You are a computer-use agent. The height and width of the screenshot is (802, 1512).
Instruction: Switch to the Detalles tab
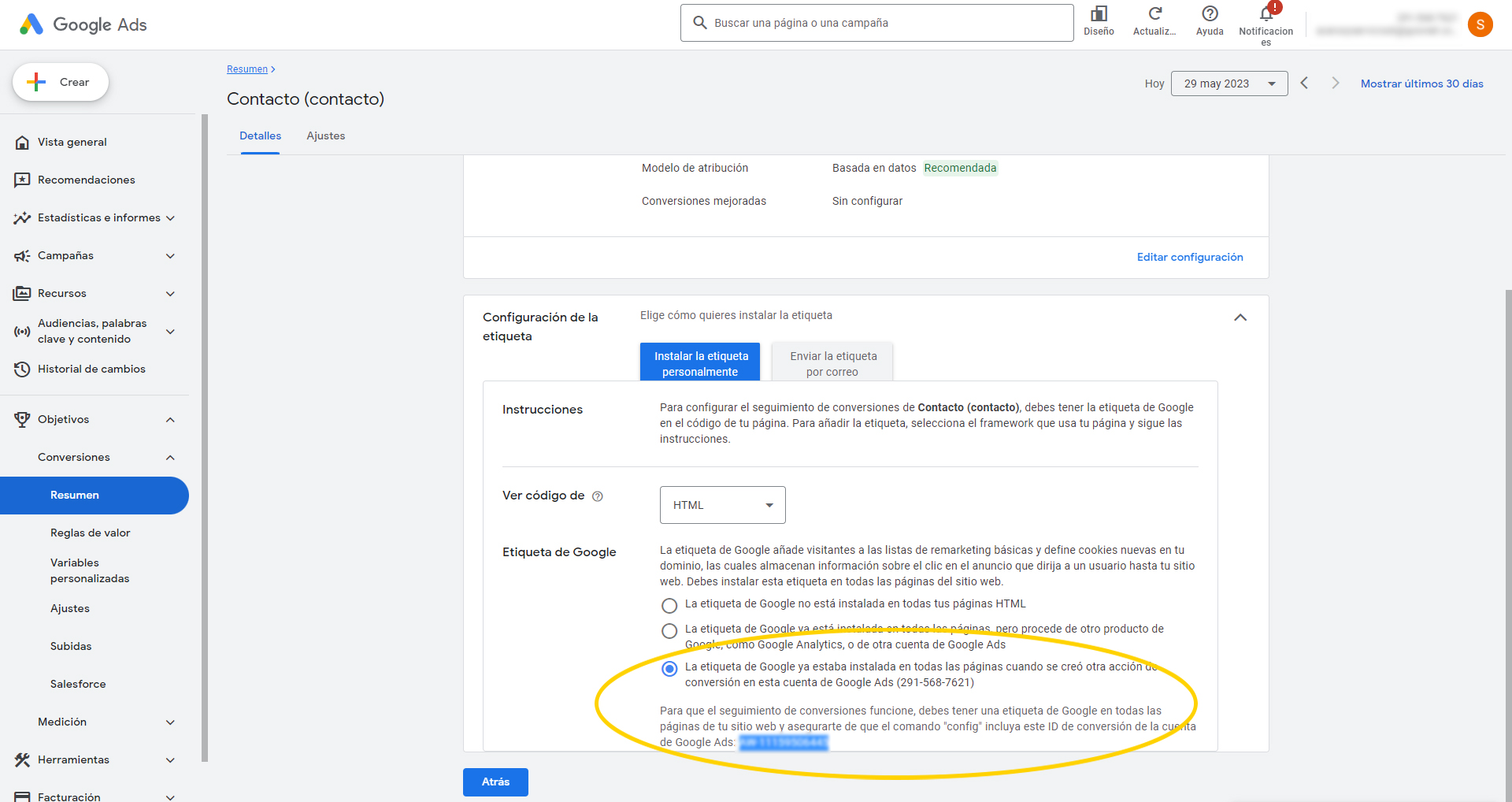(261, 136)
